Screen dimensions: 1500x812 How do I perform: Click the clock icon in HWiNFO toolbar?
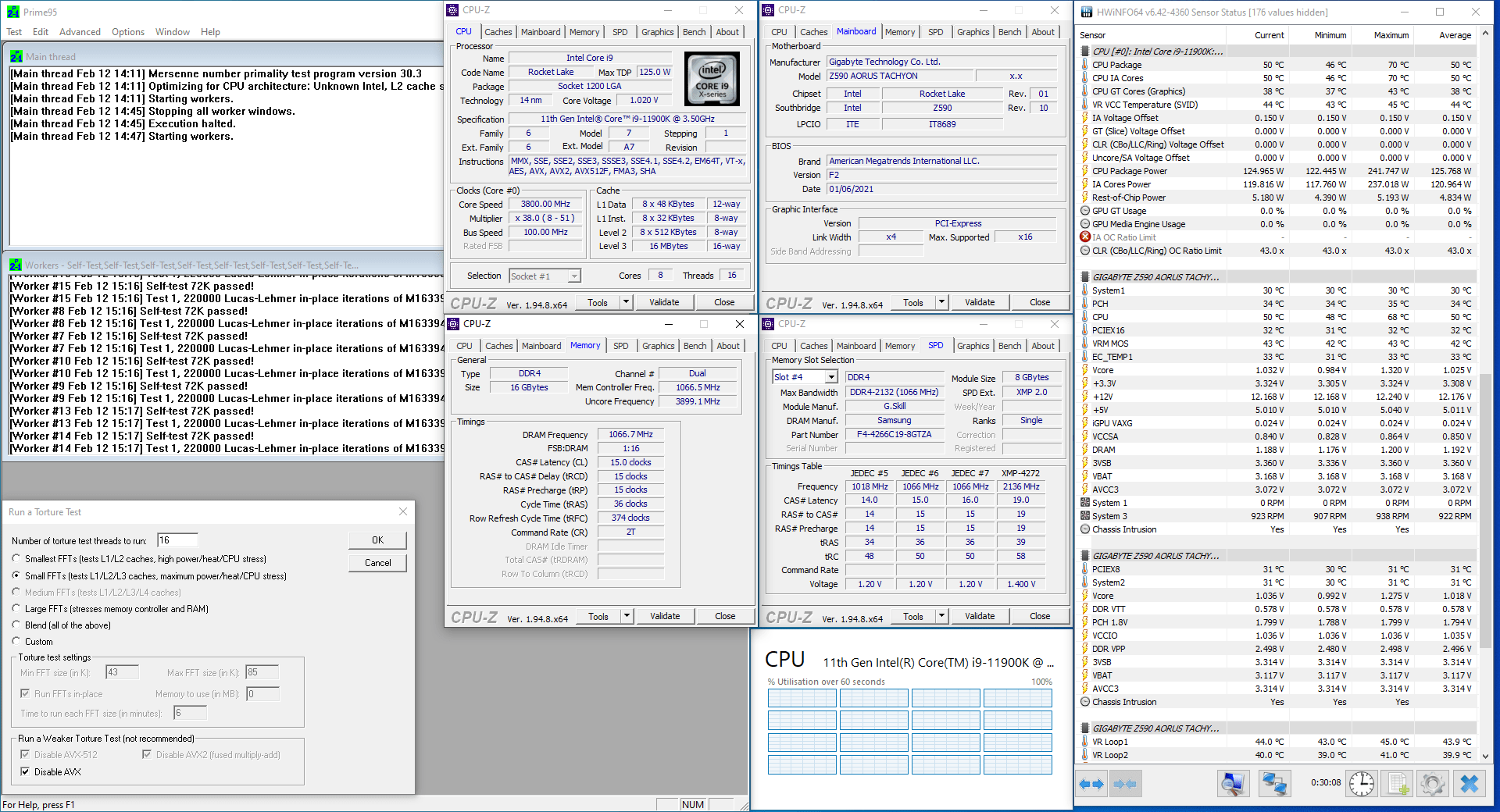click(x=1360, y=784)
